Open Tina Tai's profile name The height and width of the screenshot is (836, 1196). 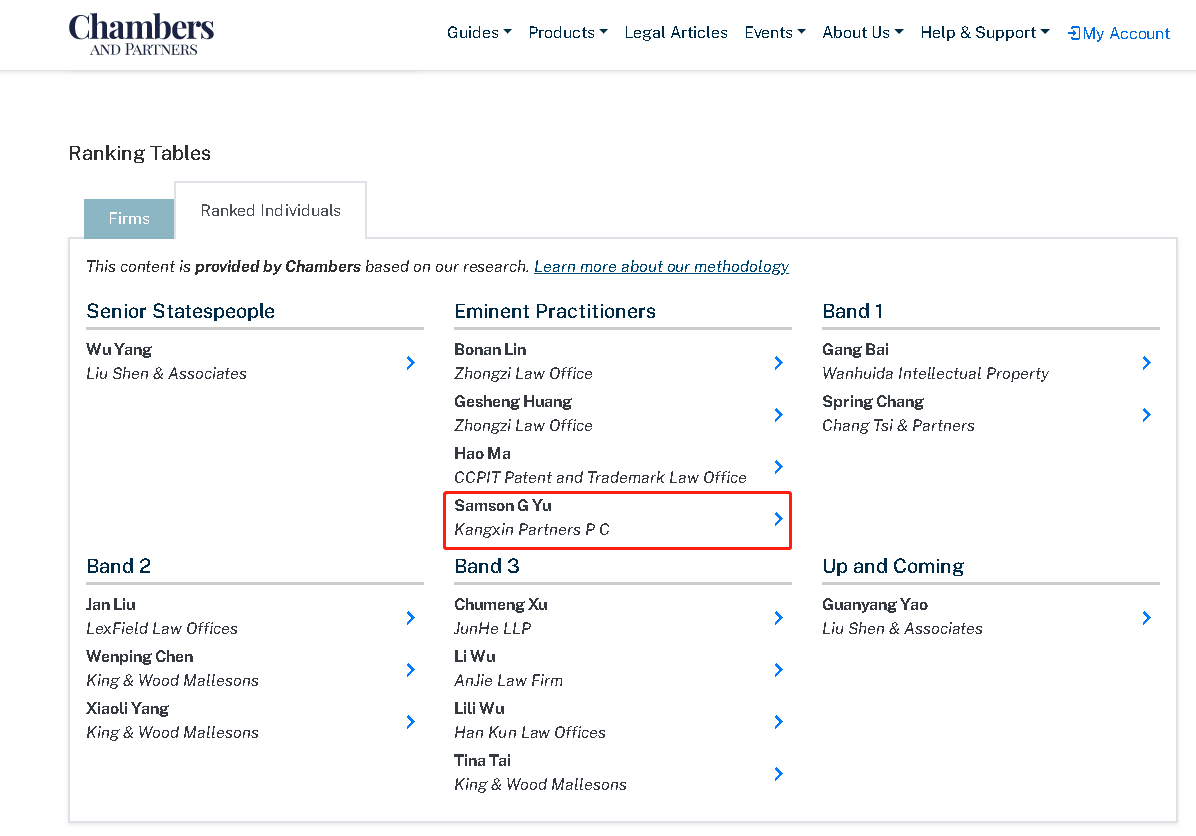(483, 760)
